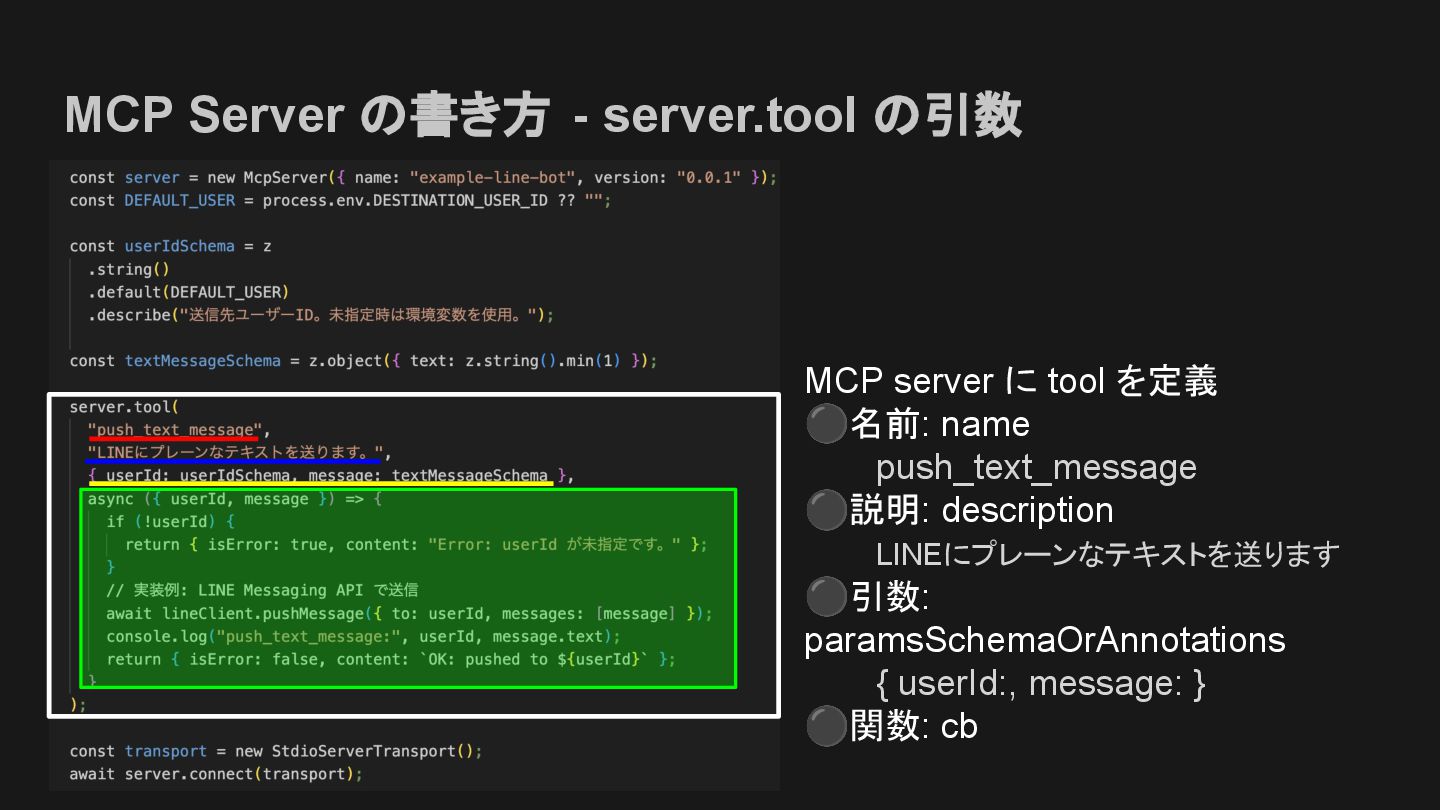Click the "async ({ userId, message }) =>" line
Screen dimensions: 1440x810
(x=236, y=499)
